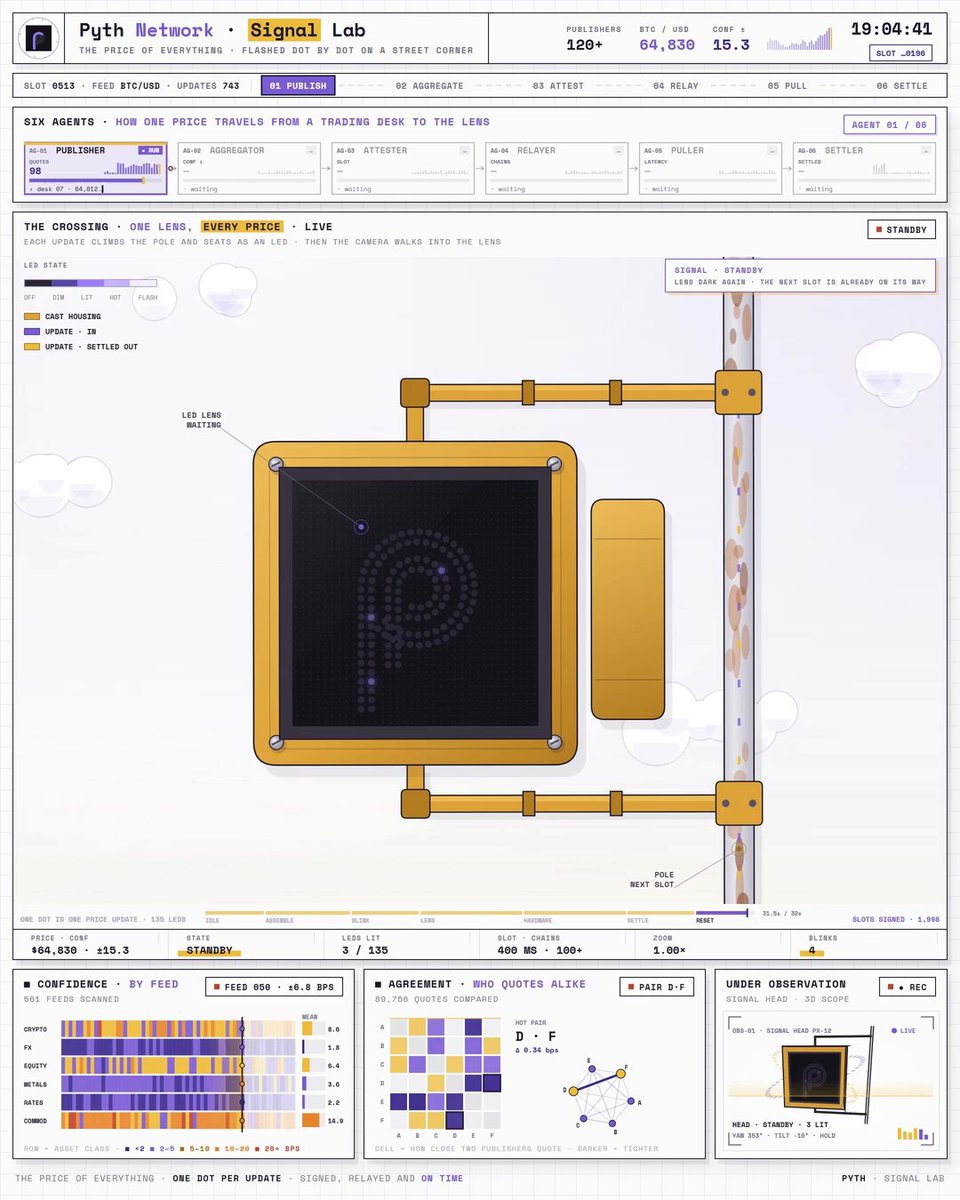Click the LEDS LIT 3 / 135 readout

click(x=364, y=945)
